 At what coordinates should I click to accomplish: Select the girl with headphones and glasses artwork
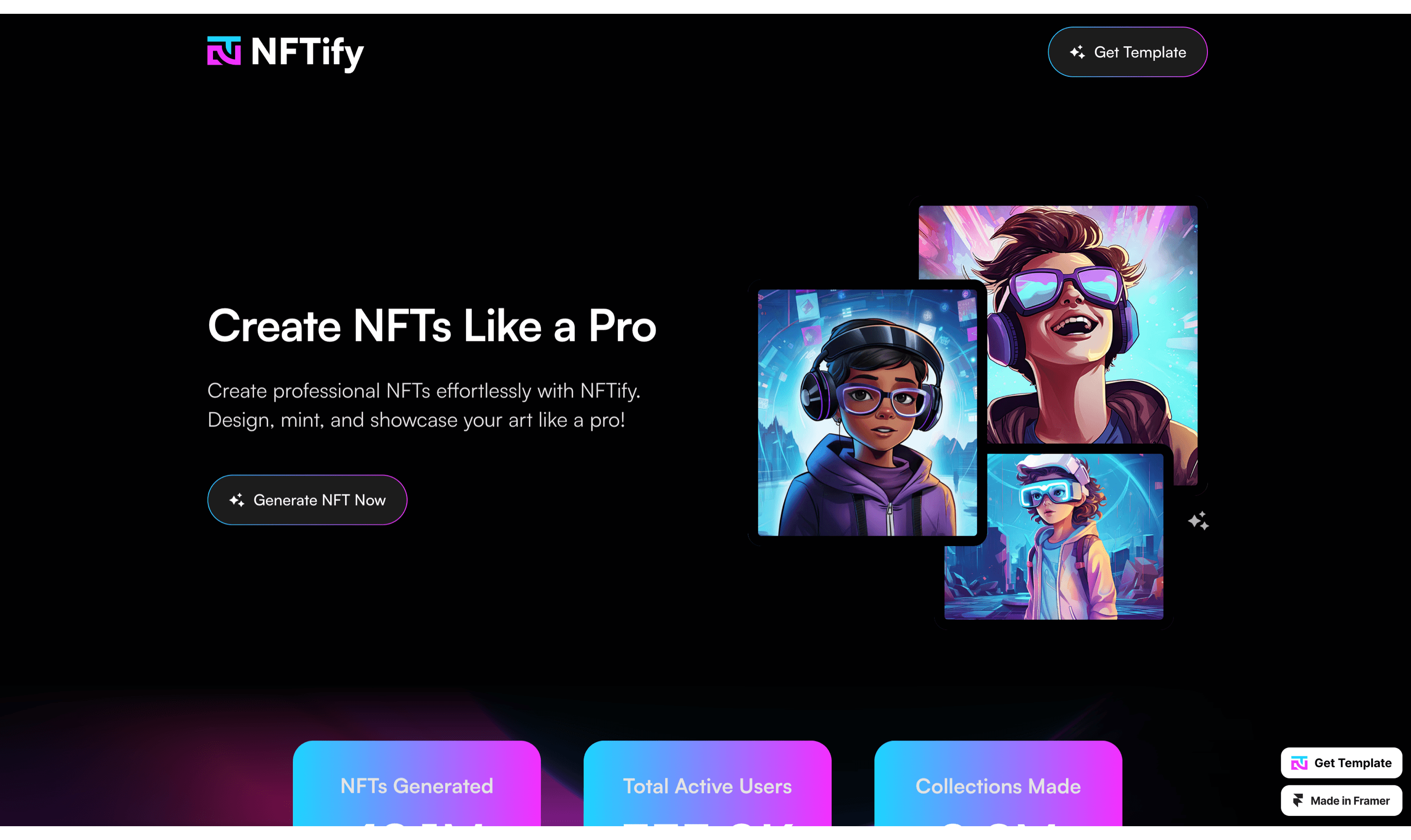click(x=867, y=413)
